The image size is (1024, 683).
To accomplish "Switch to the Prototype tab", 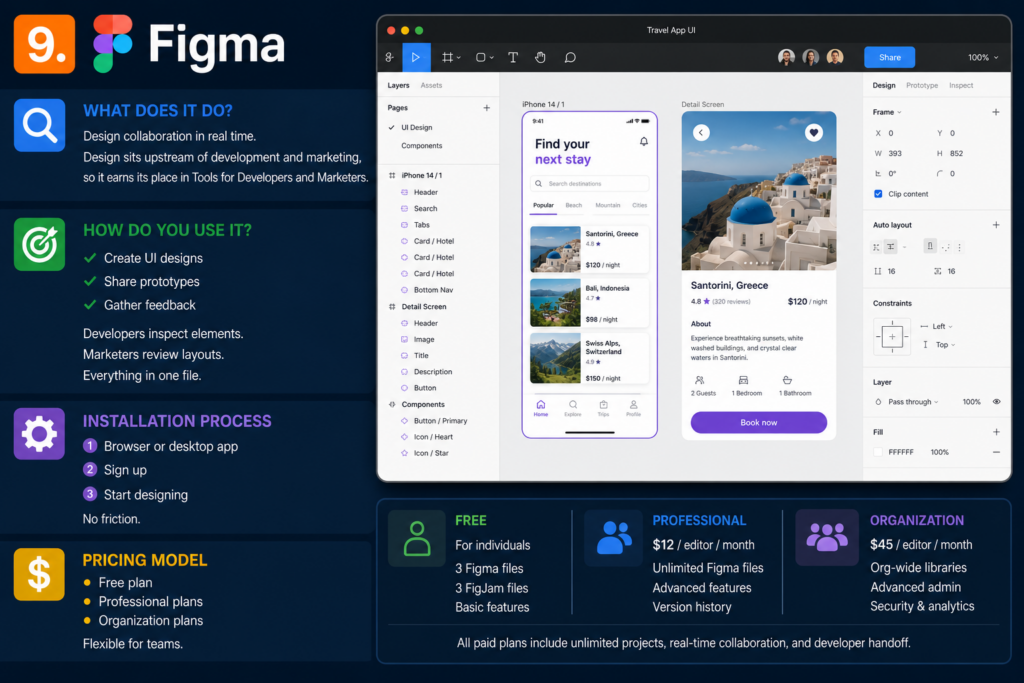I will click(x=922, y=86).
